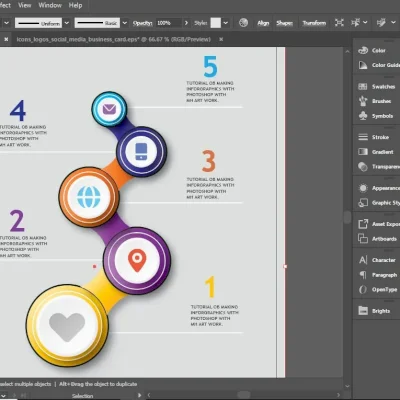The height and width of the screenshot is (400, 400).
Task: Click the Transform link in control bar
Action: (x=314, y=23)
